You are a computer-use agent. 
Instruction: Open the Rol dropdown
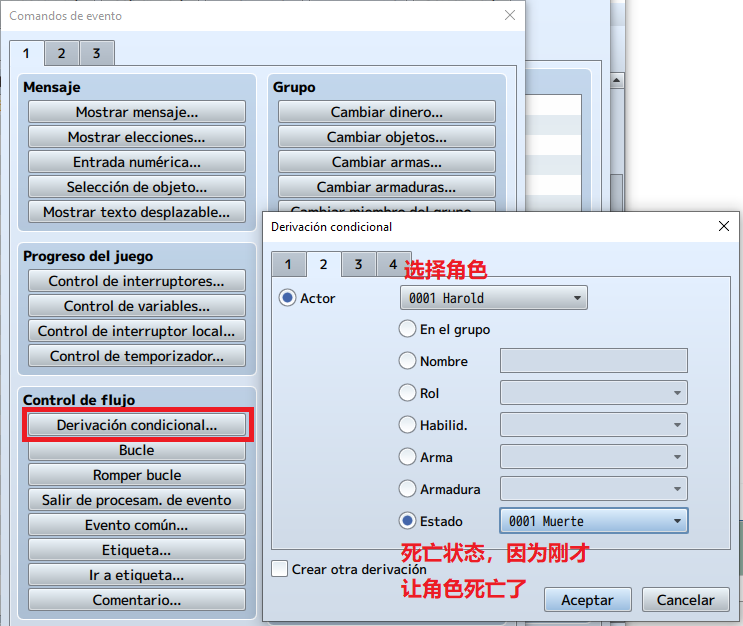point(594,393)
